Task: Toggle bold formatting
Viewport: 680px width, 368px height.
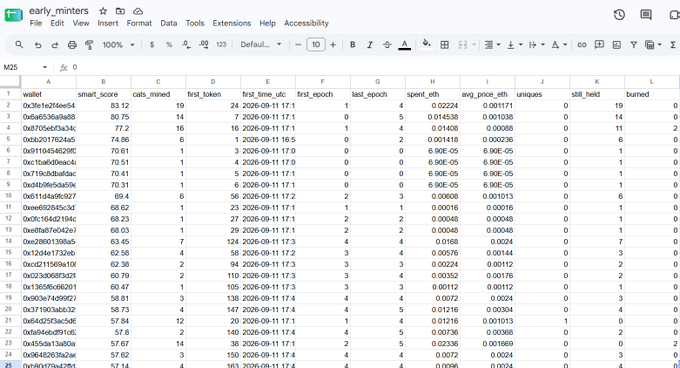Action: (x=353, y=45)
